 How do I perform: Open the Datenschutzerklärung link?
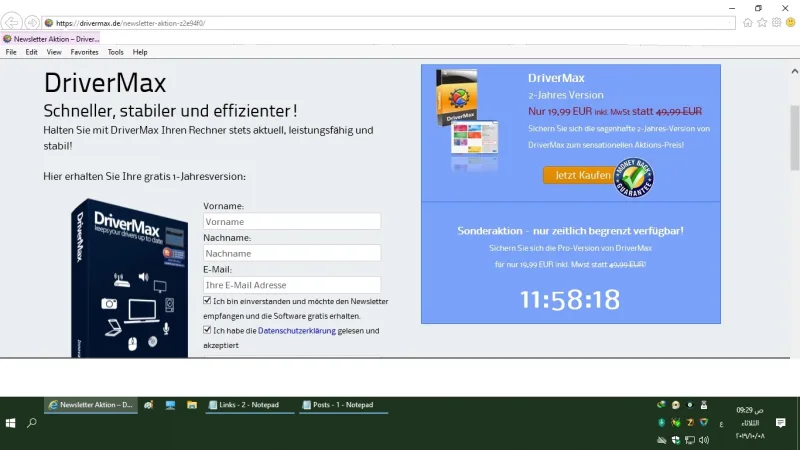pos(296,331)
